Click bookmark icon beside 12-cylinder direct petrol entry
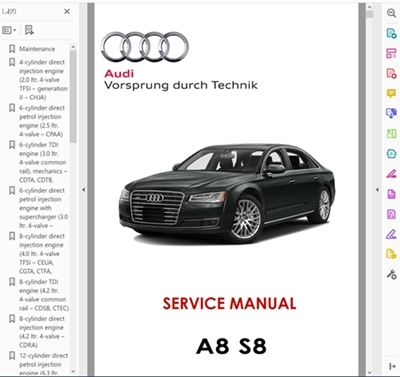400x377 pixels. [12, 356]
